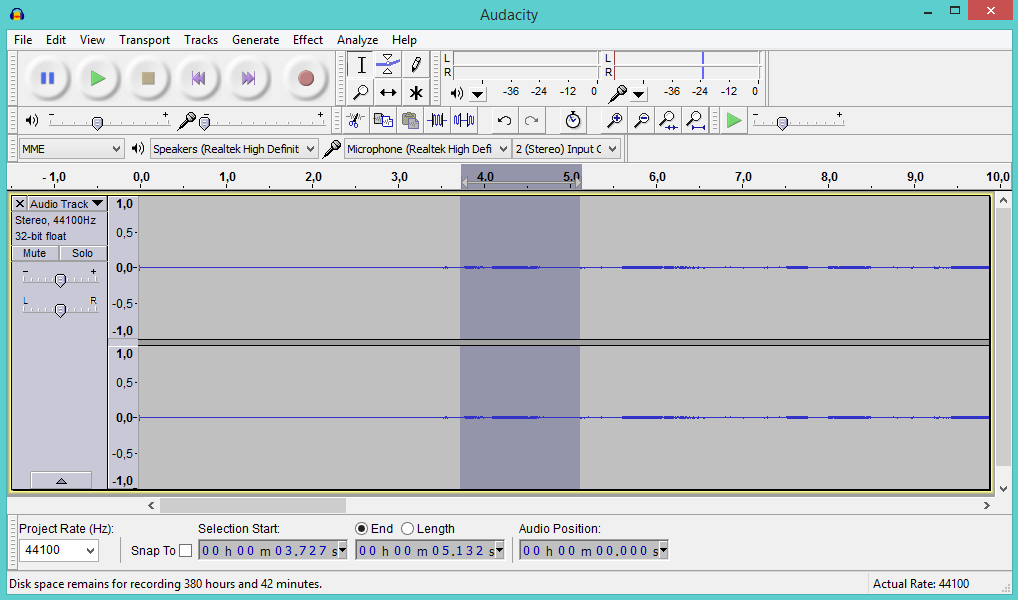Copy the selected audio

383,120
